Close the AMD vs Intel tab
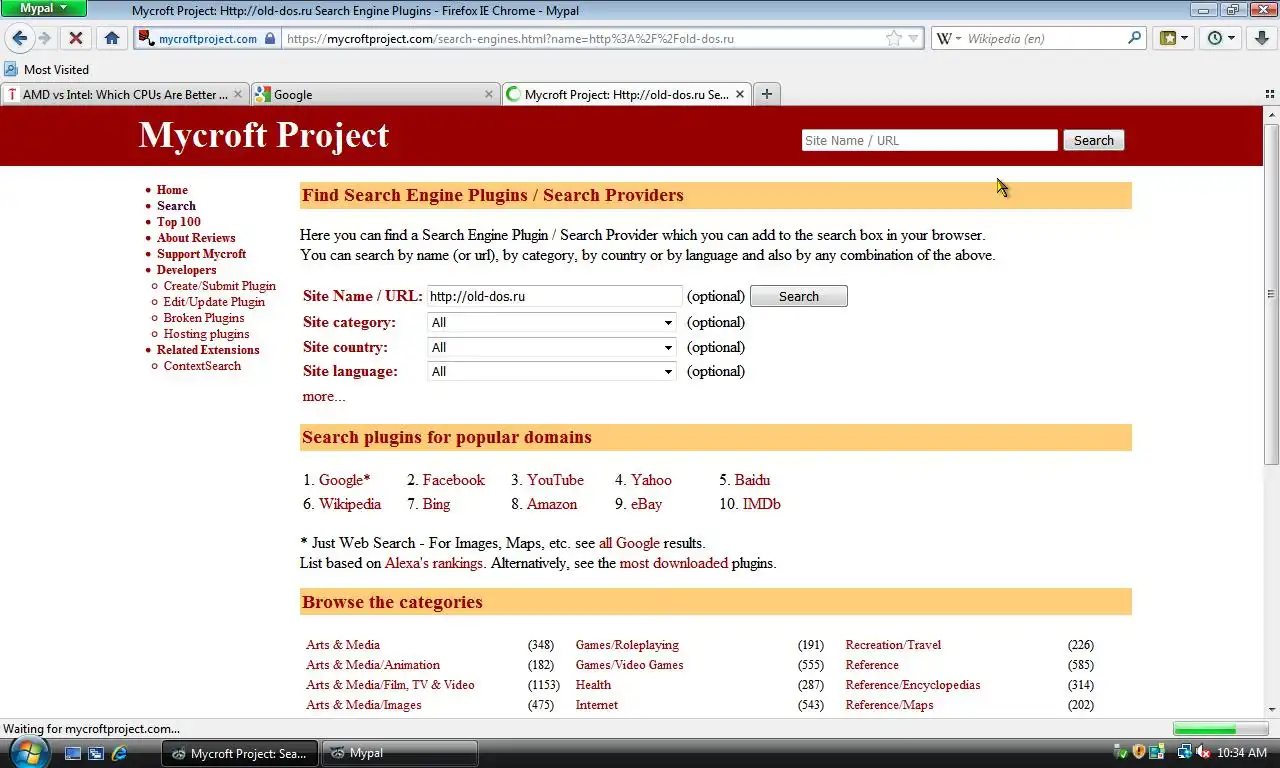 click(238, 94)
